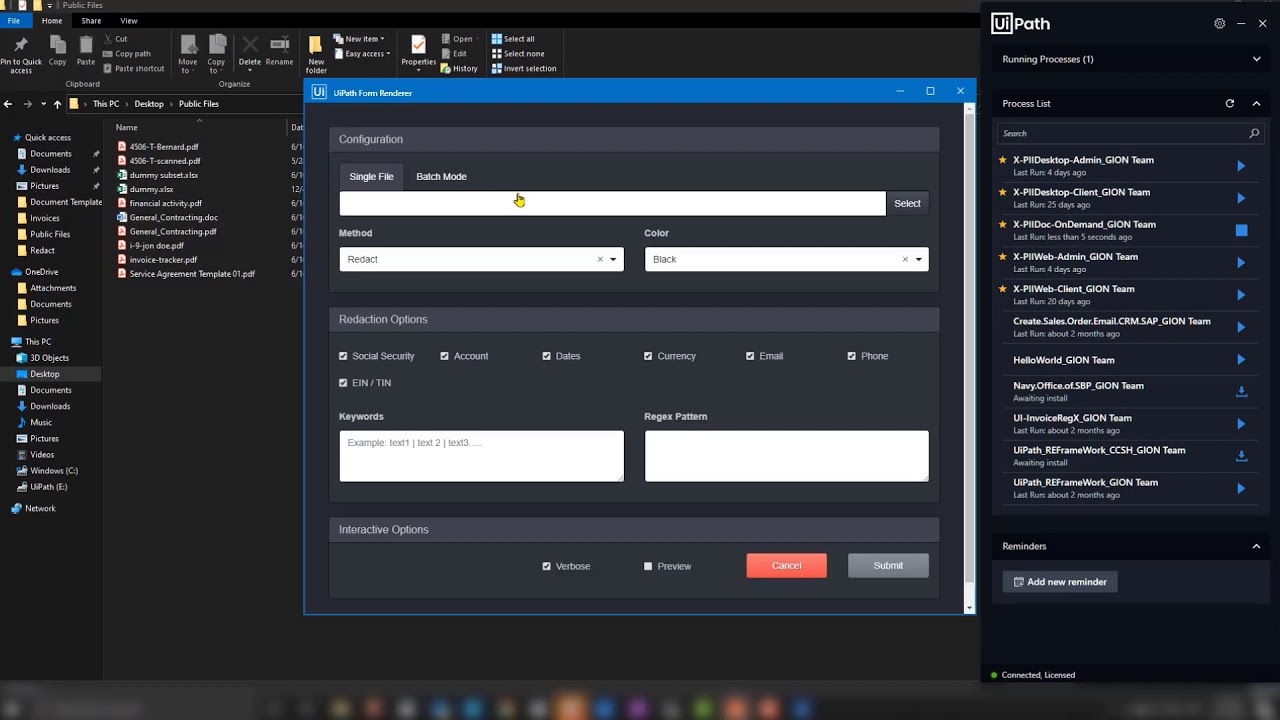Click Invert selection in Explorer
The height and width of the screenshot is (720, 1280).
[524, 69]
